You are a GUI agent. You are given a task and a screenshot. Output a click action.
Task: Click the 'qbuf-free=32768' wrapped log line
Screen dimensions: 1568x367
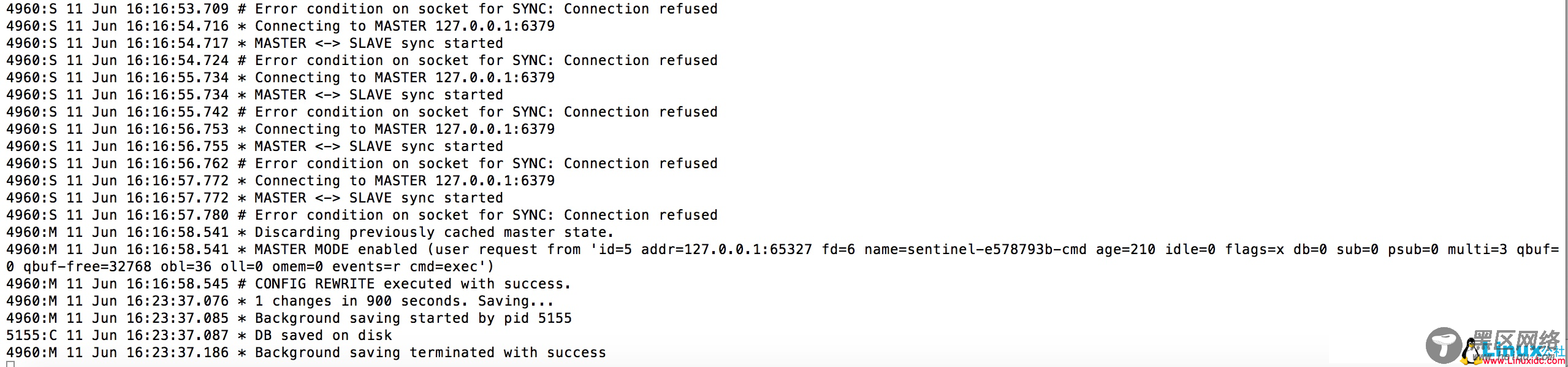[250, 267]
